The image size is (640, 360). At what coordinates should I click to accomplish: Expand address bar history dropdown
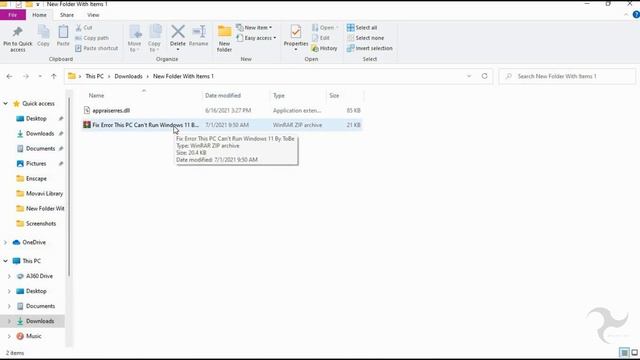[469, 76]
